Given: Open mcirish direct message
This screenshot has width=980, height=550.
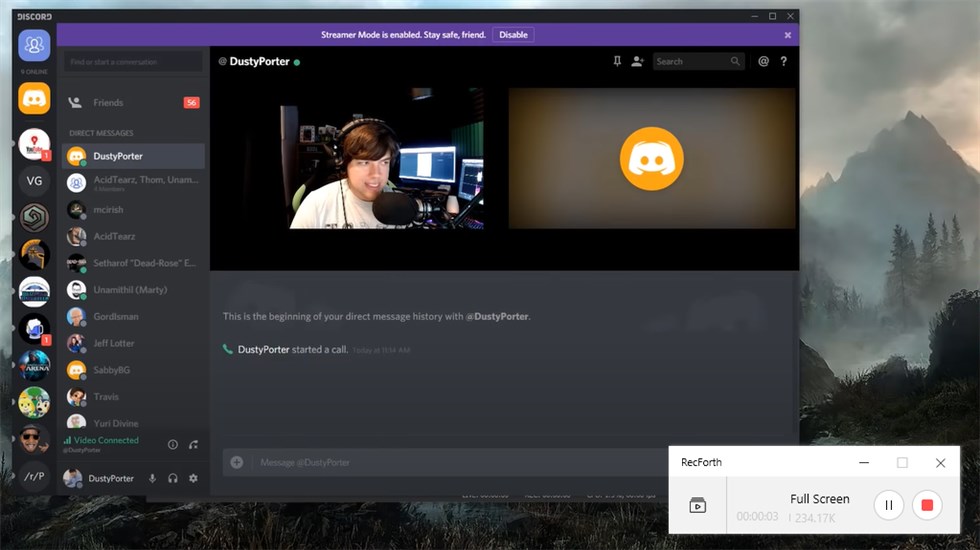Looking at the screenshot, I should tap(132, 209).
